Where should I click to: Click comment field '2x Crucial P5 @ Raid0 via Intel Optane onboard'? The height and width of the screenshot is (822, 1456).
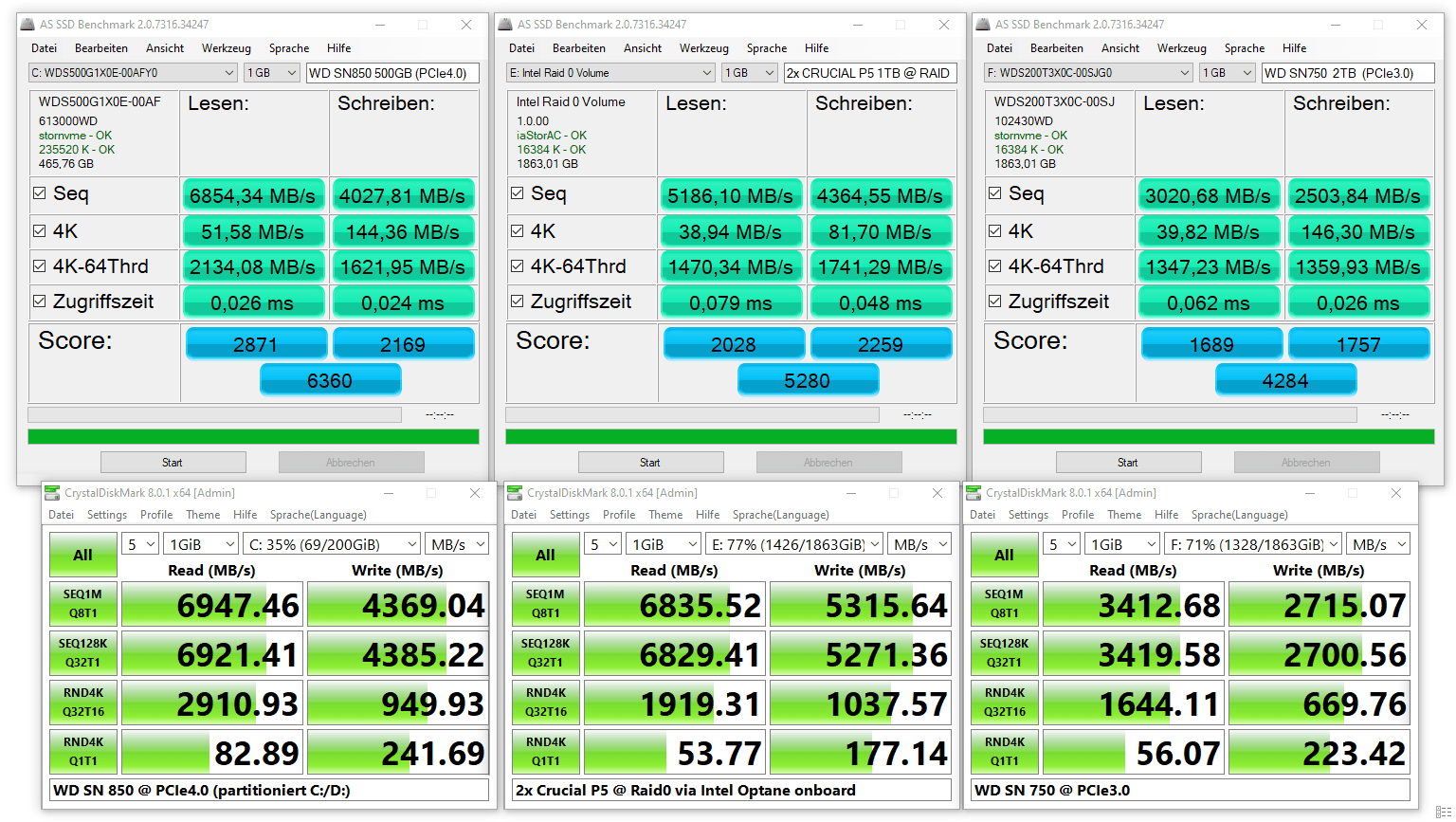pos(731,790)
